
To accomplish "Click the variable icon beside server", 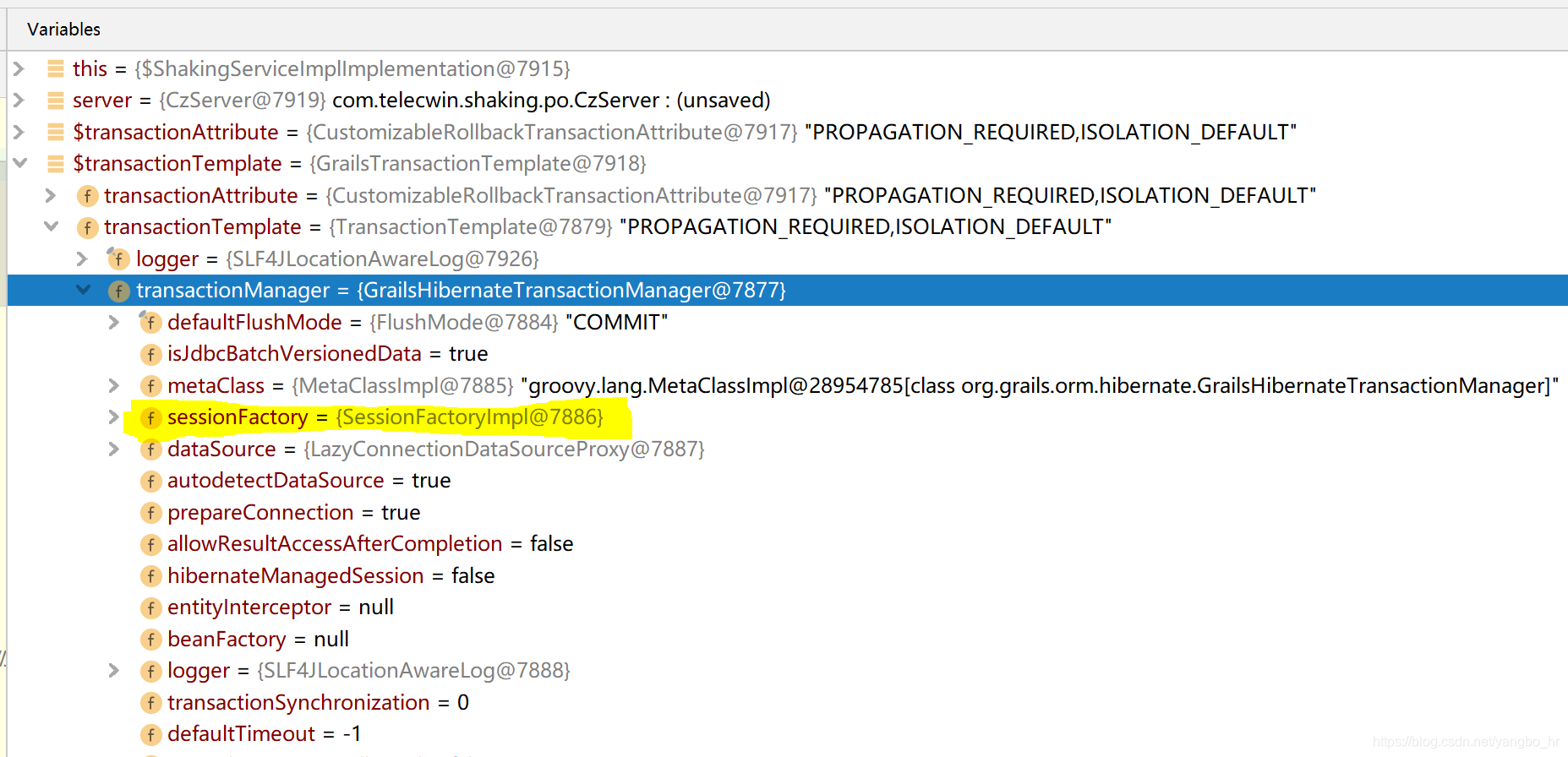I will (x=56, y=101).
